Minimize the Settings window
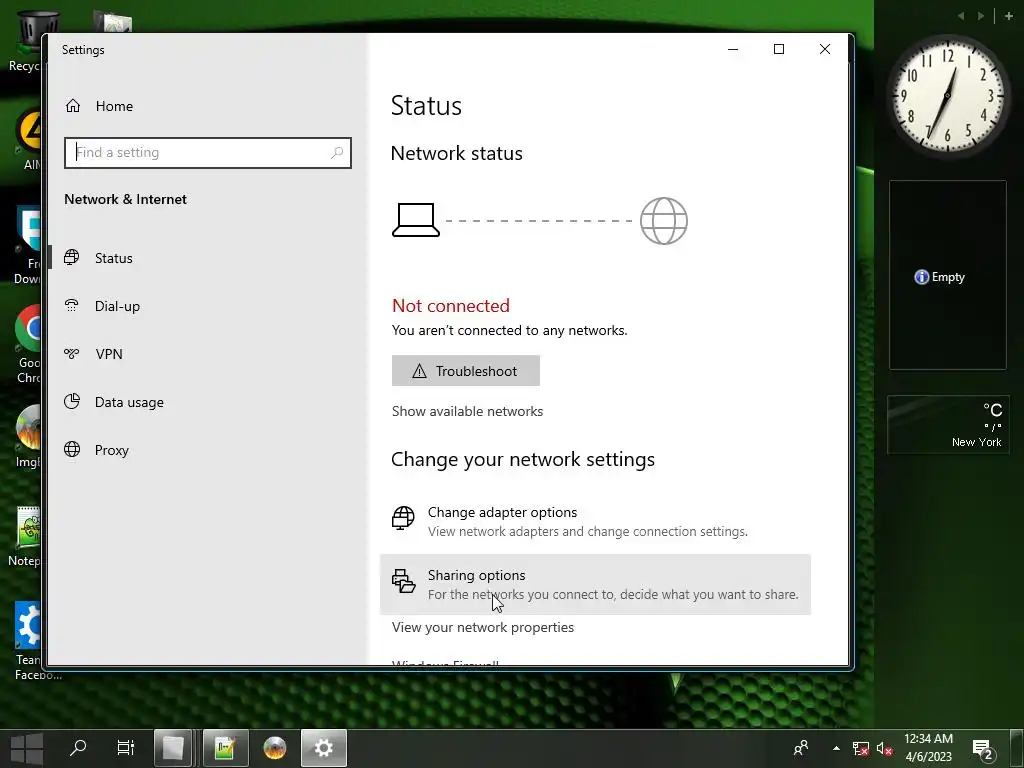The height and width of the screenshot is (768, 1024). coord(733,50)
